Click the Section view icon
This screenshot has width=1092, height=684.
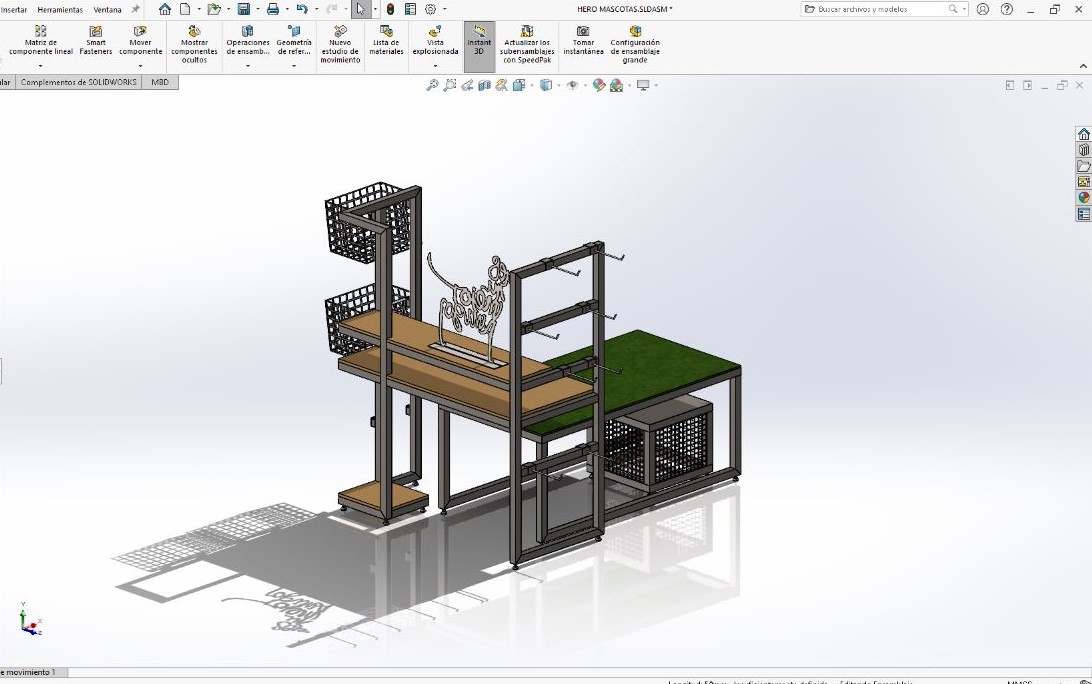pyautogui.click(x=484, y=85)
